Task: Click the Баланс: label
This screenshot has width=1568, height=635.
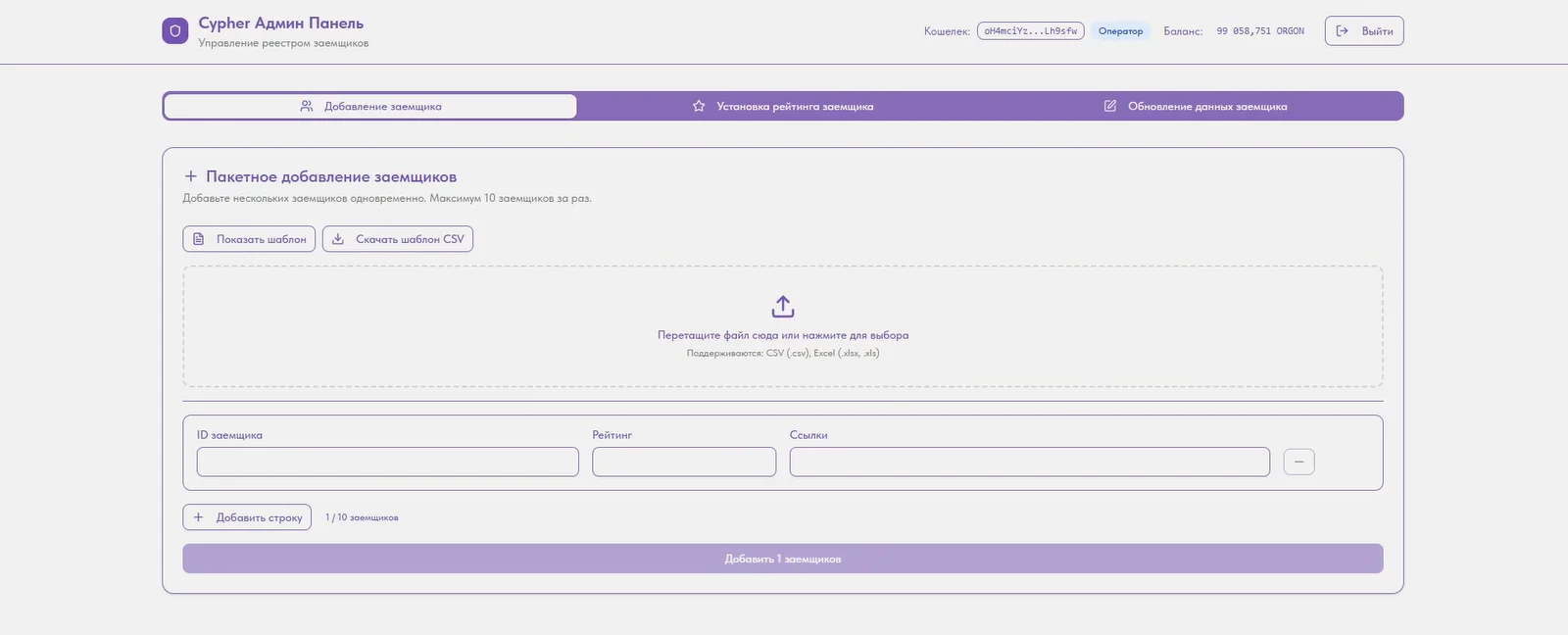Action: click(1183, 31)
